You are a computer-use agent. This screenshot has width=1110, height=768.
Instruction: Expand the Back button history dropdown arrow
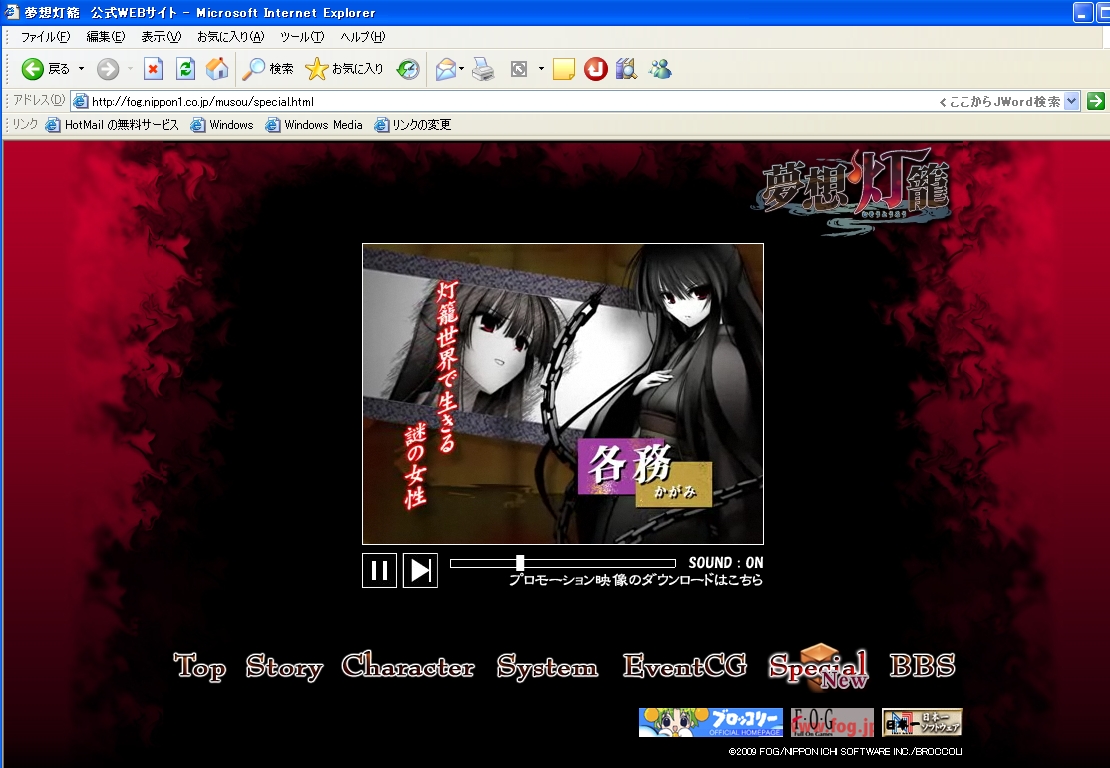tap(82, 69)
